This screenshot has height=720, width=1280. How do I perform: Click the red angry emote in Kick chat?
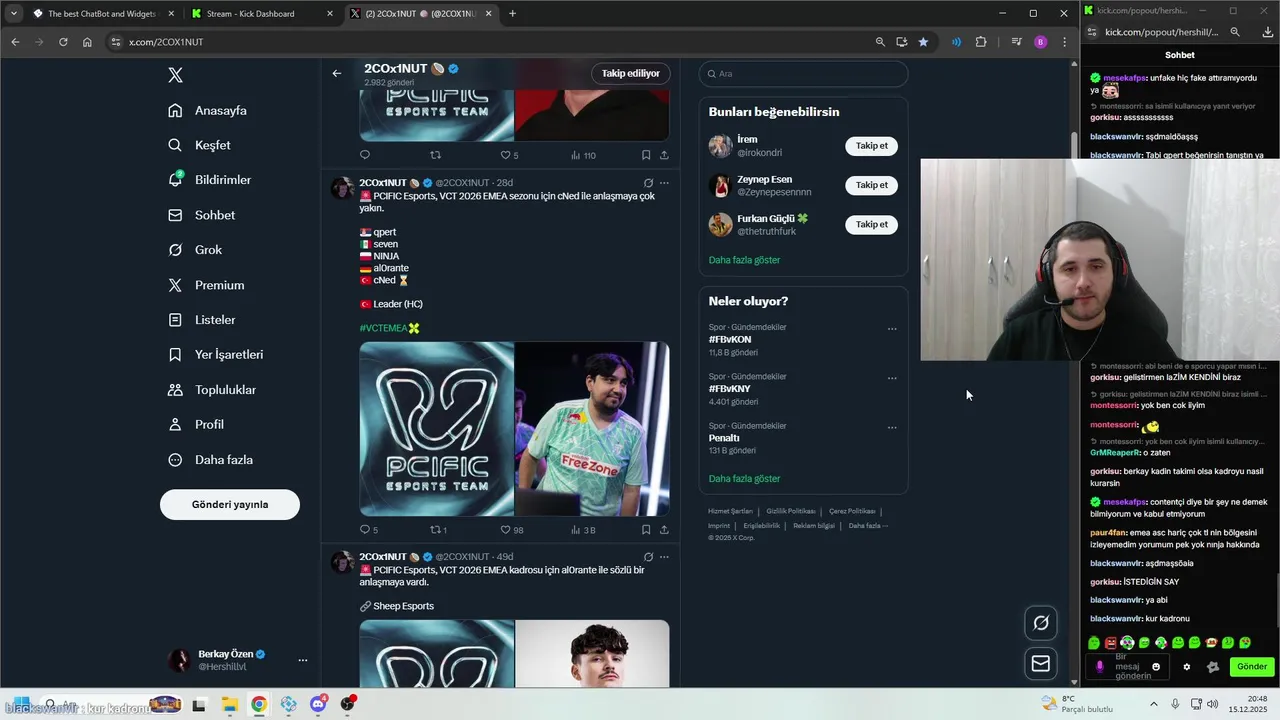1110,643
